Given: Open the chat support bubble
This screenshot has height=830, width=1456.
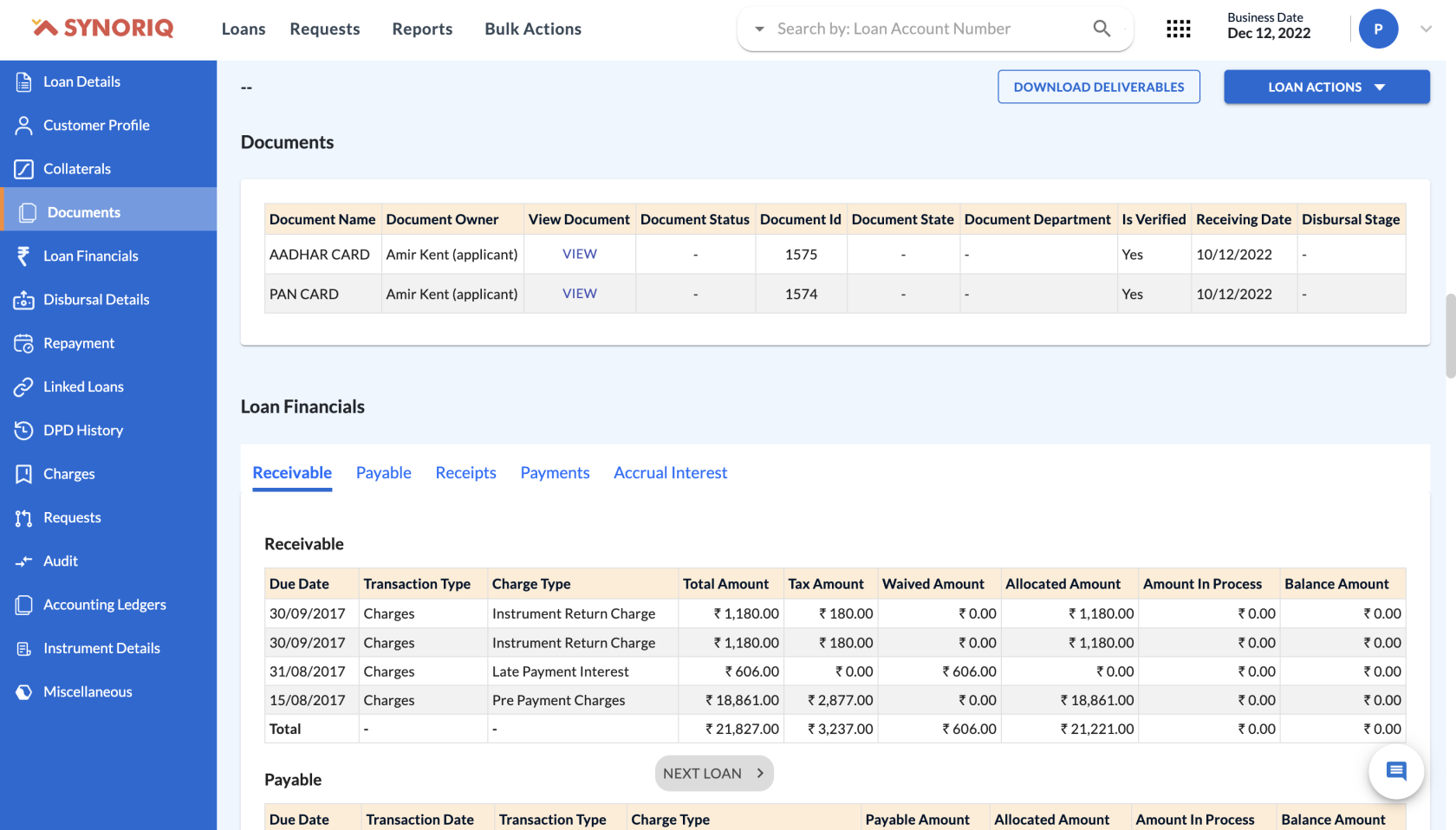Looking at the screenshot, I should pos(1396,771).
